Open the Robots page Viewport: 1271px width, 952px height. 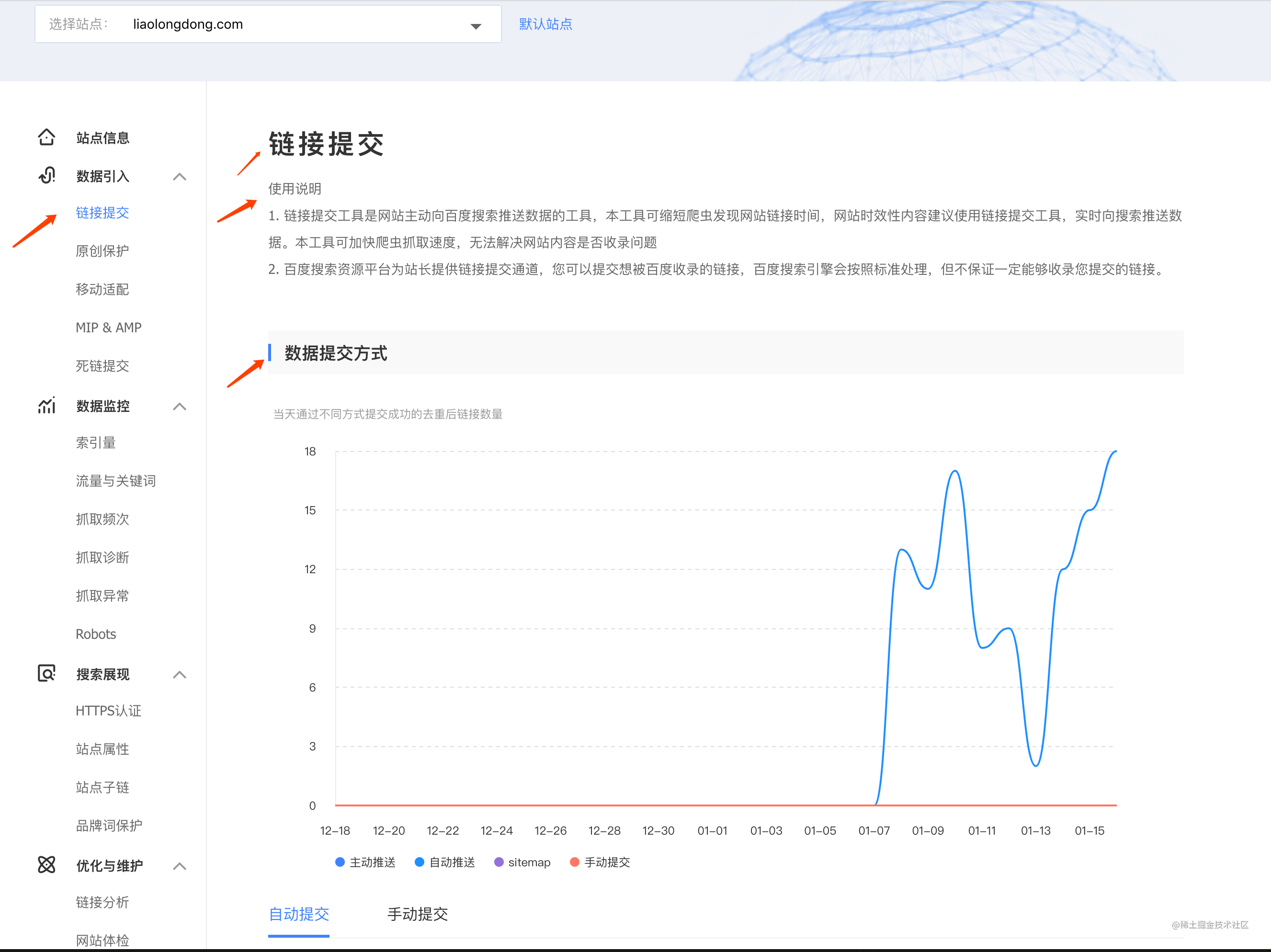[x=96, y=634]
